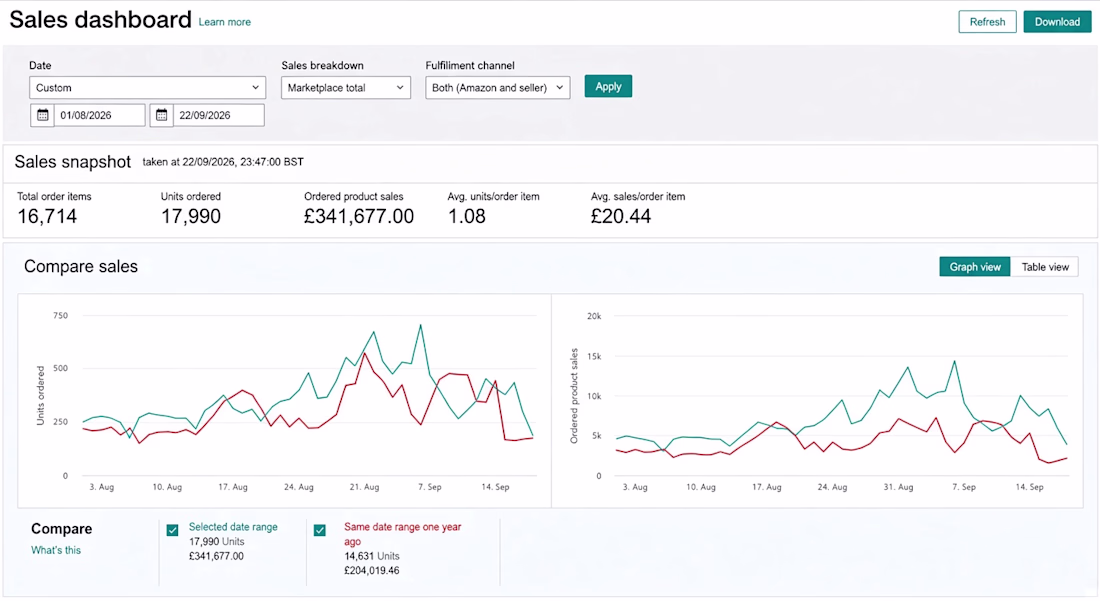Uncheck Same date range one year ago
Screen dimensions: 1100x601
click(320, 530)
